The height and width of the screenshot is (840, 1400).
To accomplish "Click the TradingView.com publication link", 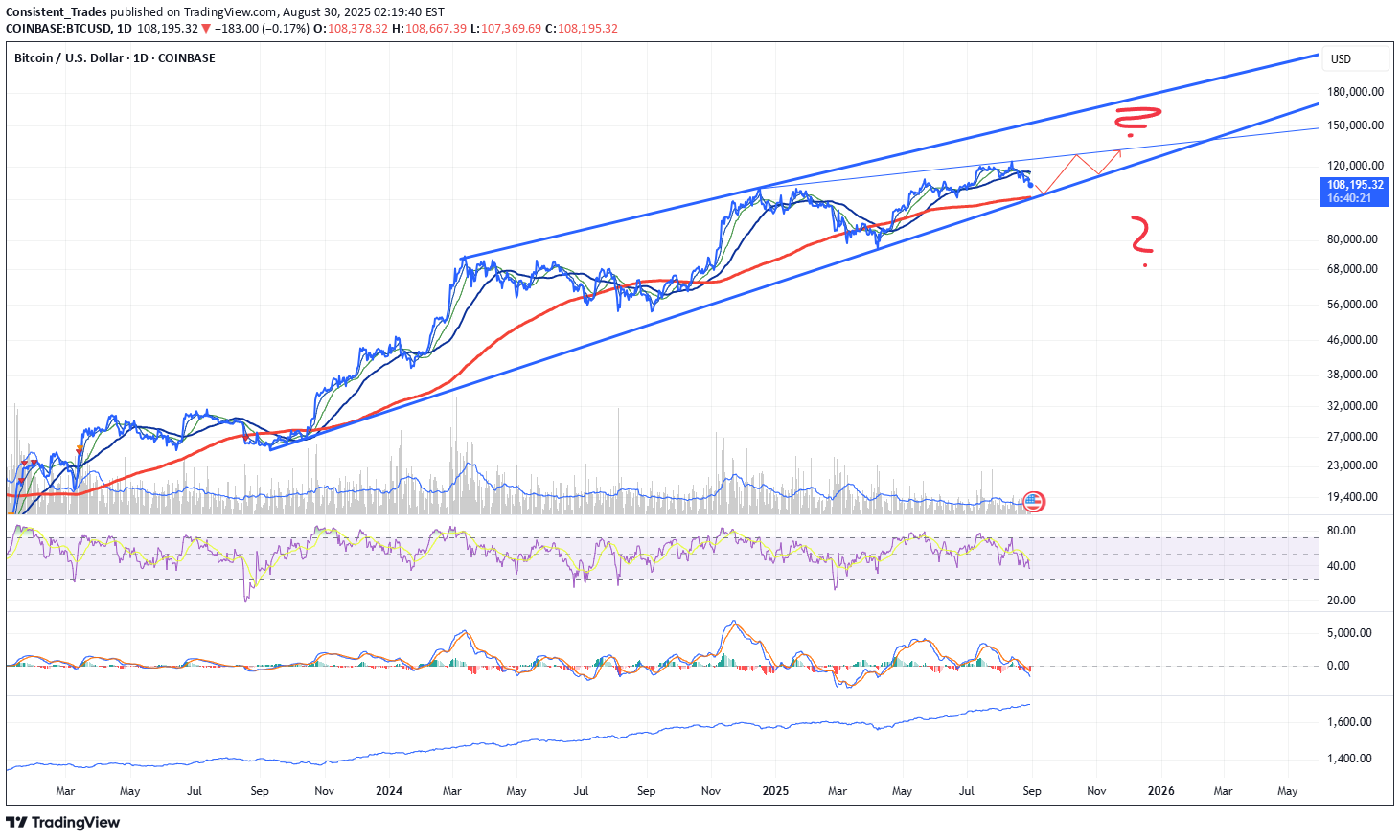I will coord(231,13).
